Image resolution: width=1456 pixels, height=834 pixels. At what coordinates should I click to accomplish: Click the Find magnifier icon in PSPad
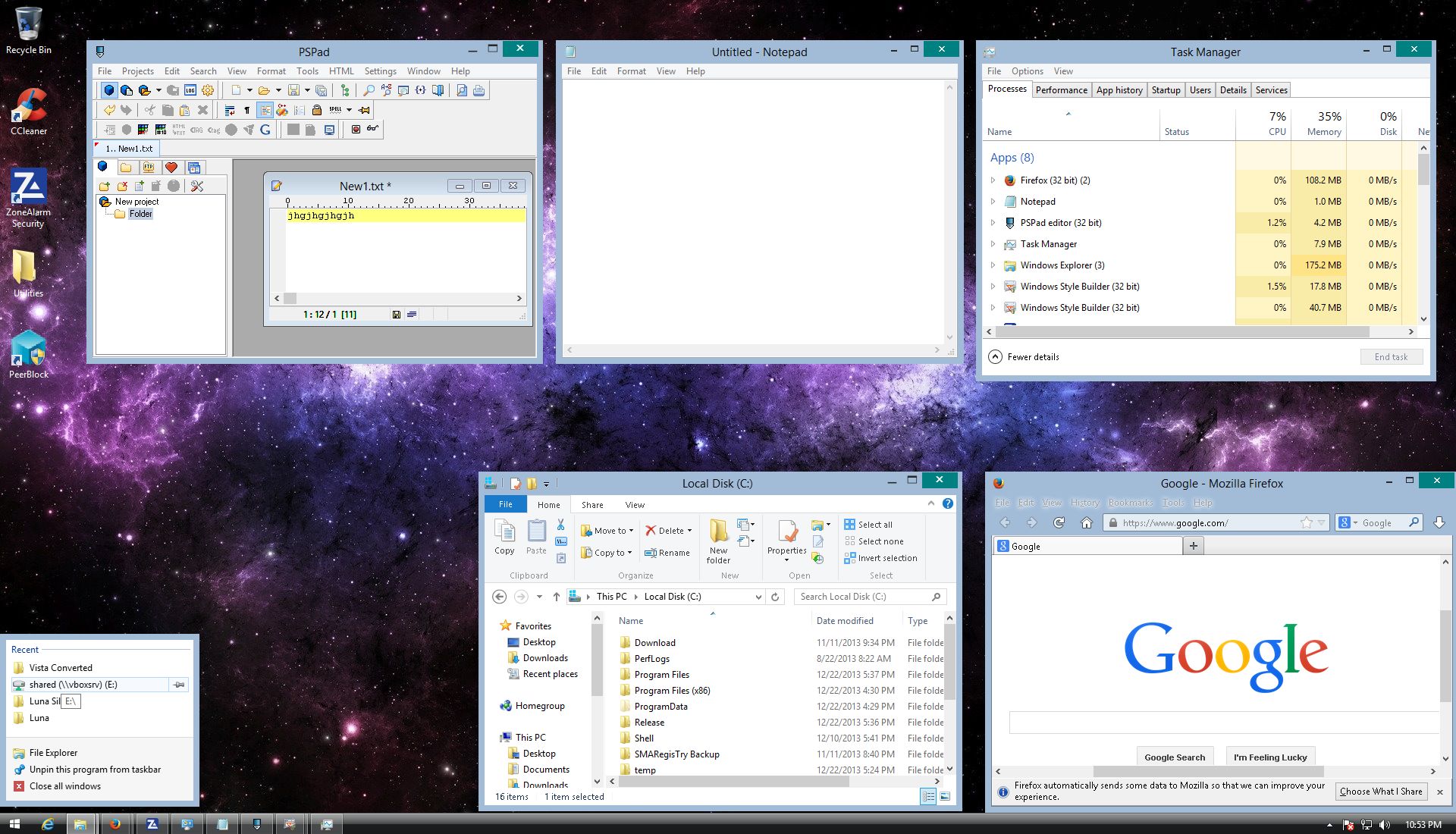(x=369, y=90)
